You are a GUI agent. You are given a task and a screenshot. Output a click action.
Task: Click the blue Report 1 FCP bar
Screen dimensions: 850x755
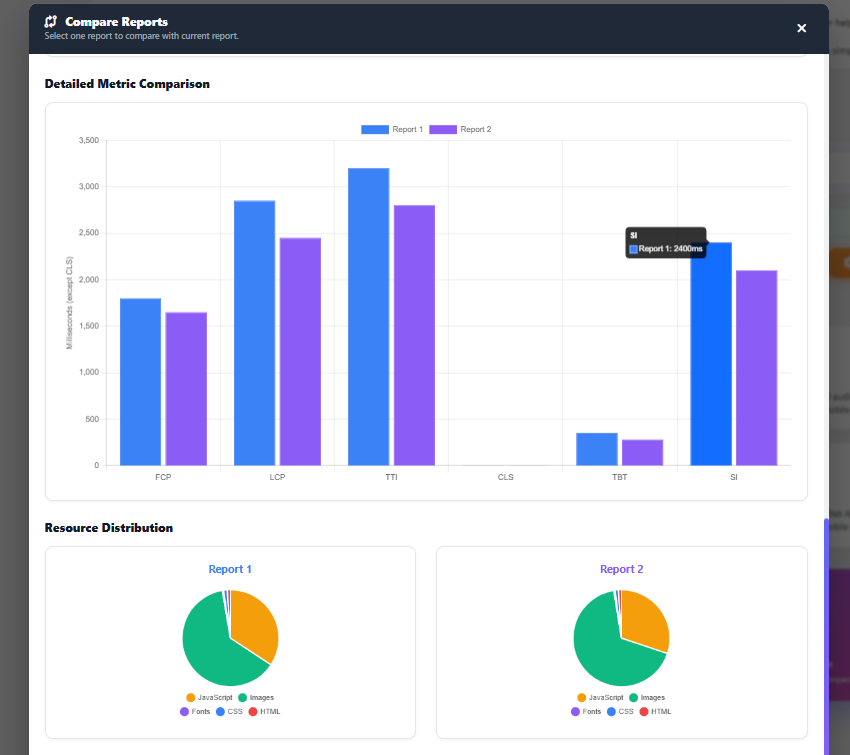(140, 382)
